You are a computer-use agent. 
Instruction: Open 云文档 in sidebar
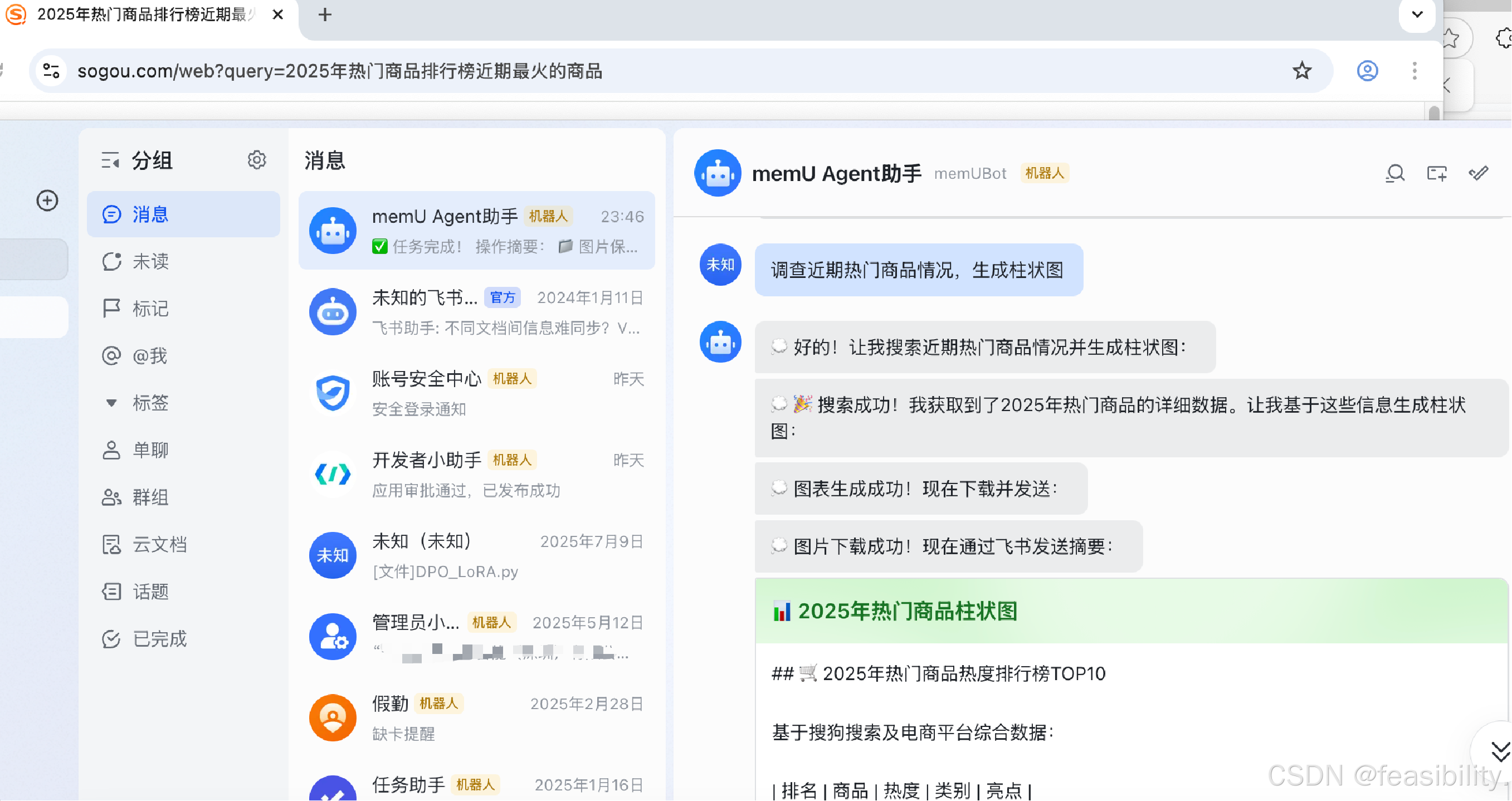159,544
